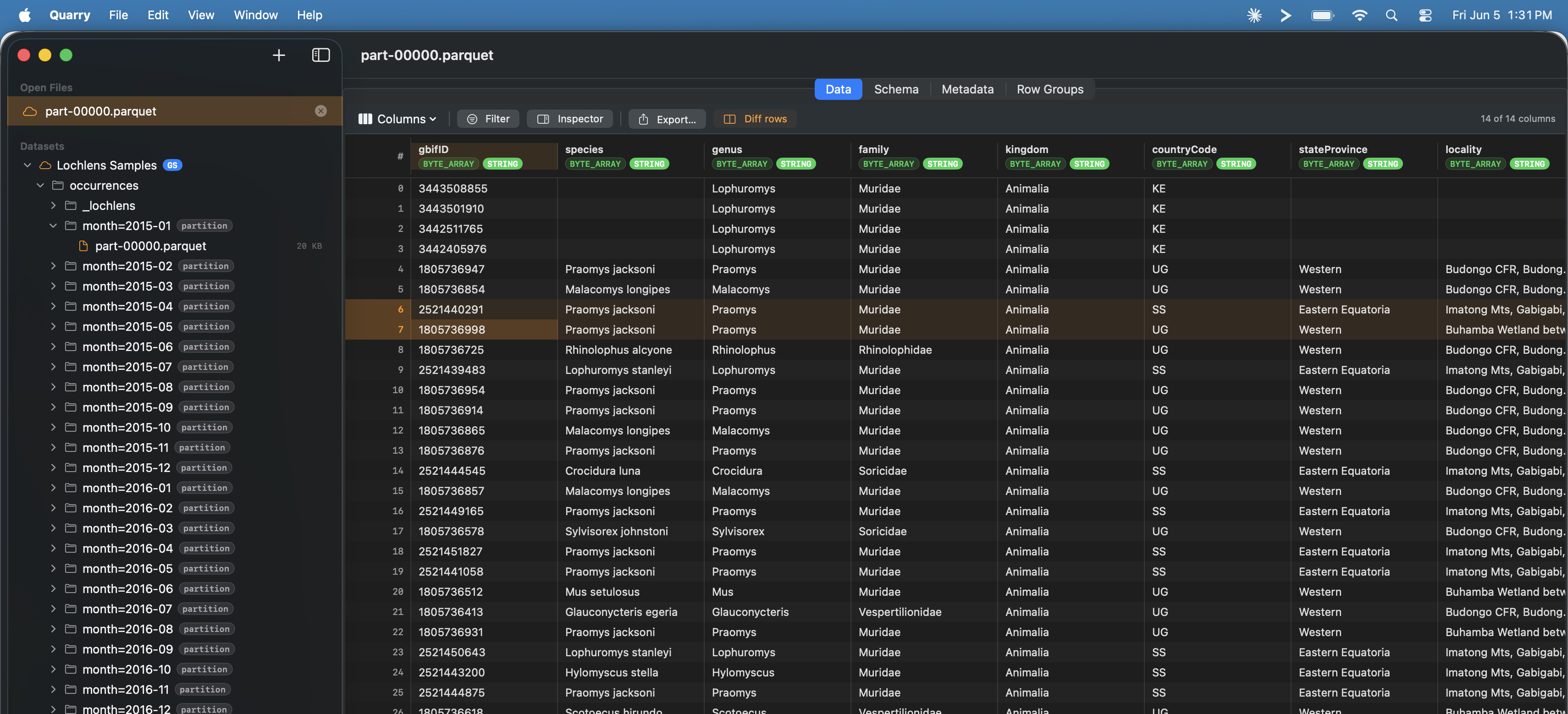Select month=2016-09 in the dataset tree
The image size is (1568, 714).
coord(175,649)
